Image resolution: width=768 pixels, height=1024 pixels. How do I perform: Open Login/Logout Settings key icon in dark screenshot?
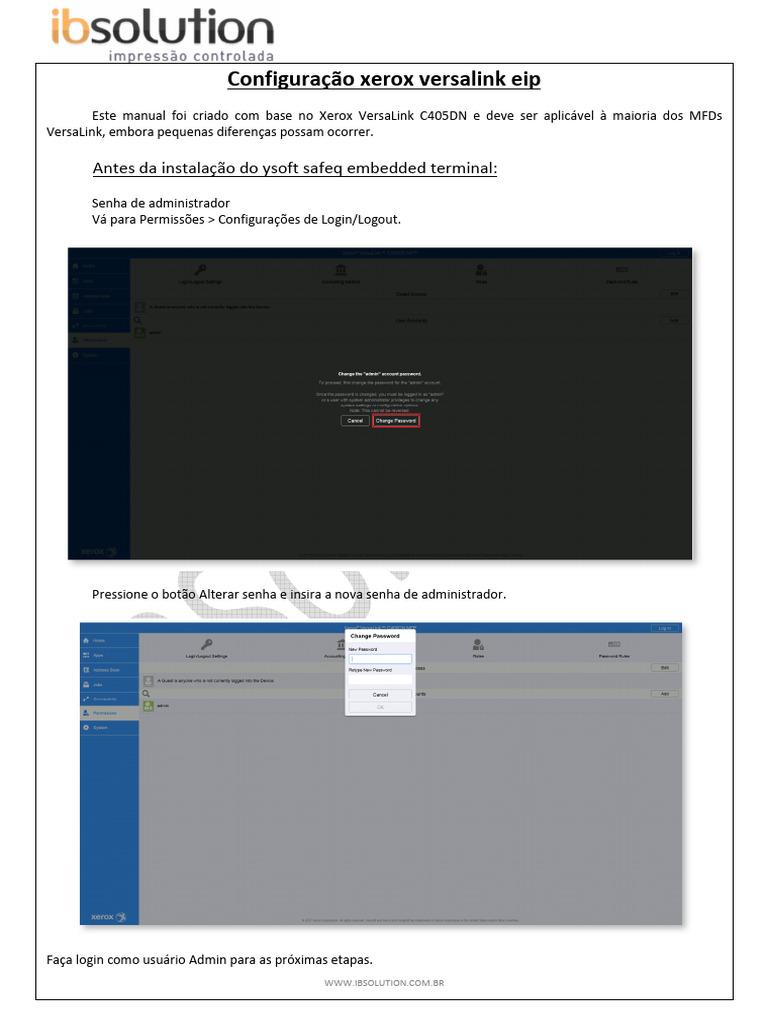point(200,270)
